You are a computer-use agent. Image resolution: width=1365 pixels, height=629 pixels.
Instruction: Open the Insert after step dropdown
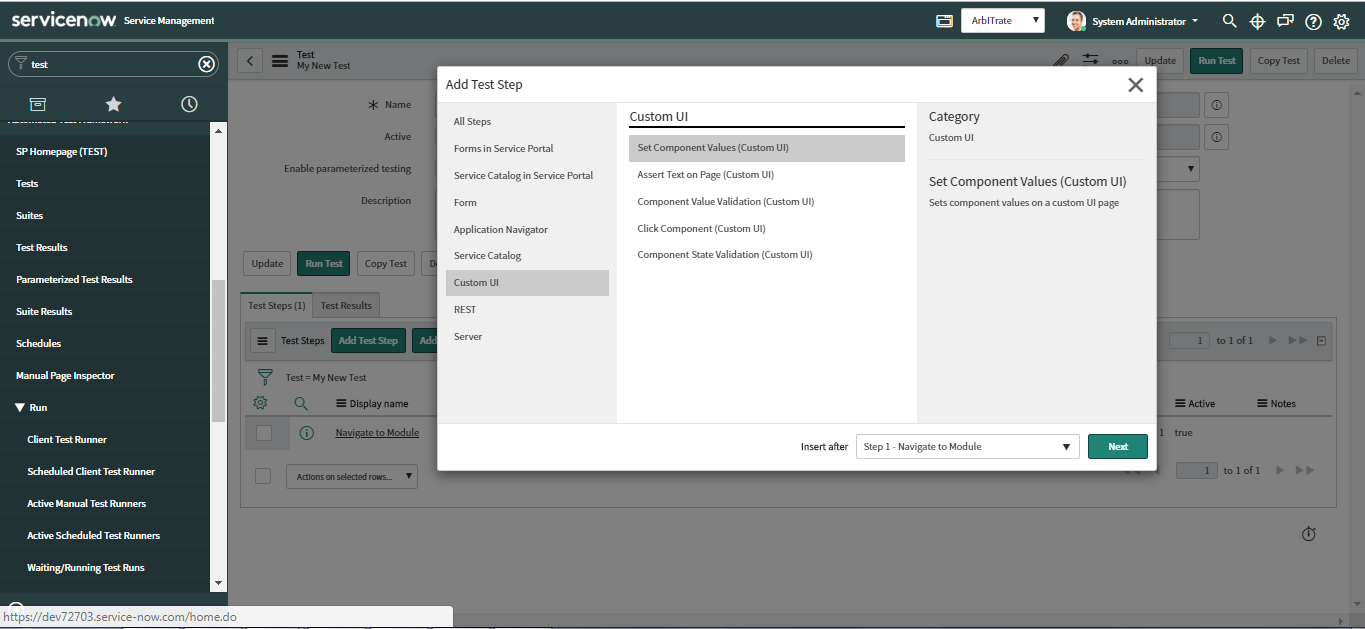(966, 446)
